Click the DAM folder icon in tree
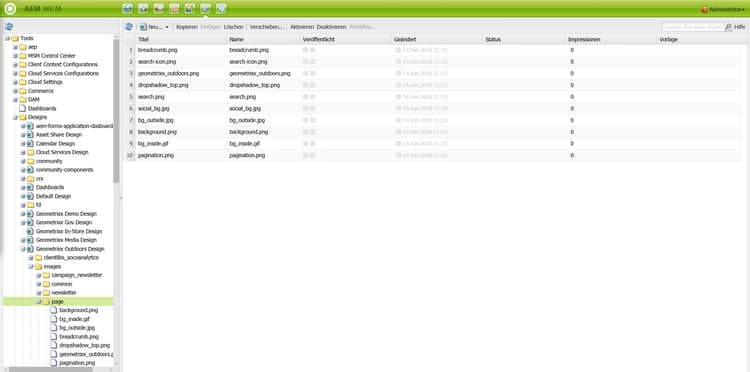This screenshot has height=372, width=750. coord(22,99)
